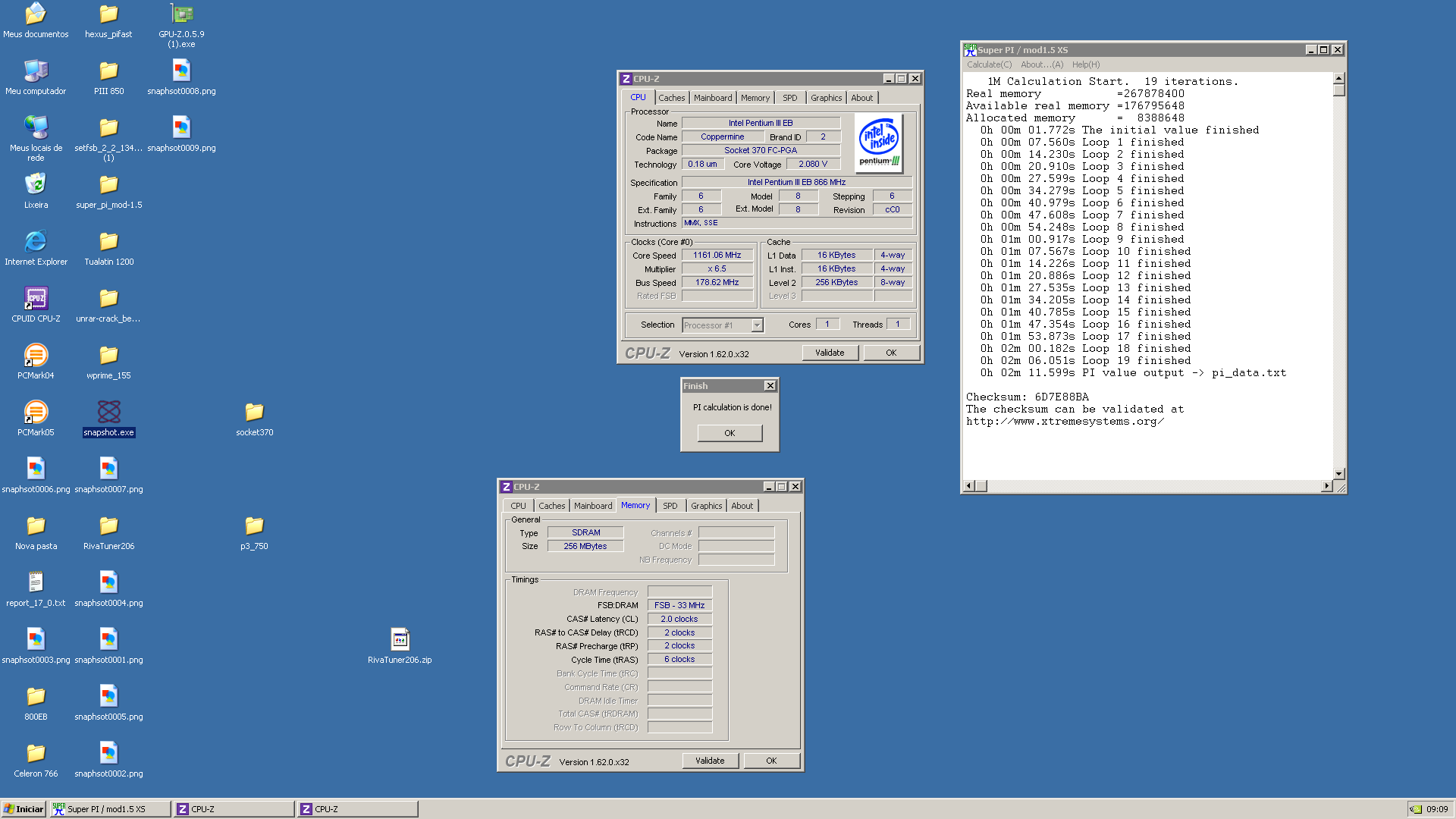This screenshot has width=1456, height=819.
Task: Click the Super PI scrollbar up arrow
Action: (x=1339, y=78)
